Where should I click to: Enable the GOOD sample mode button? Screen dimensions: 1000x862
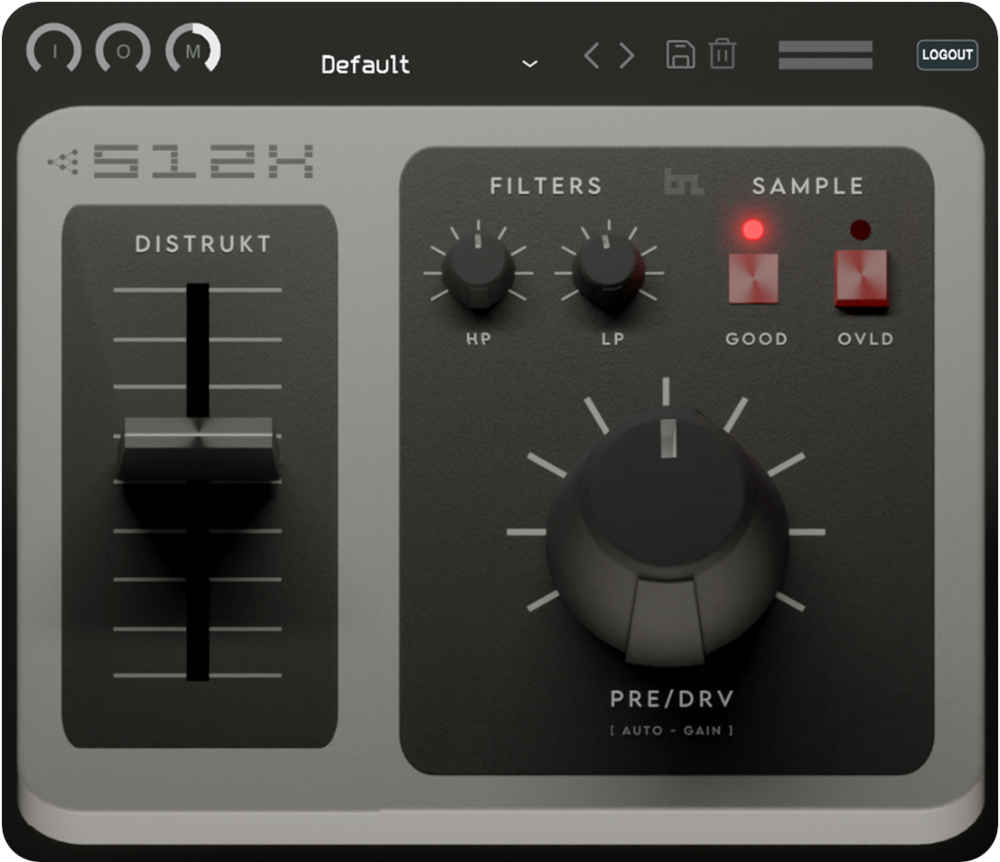click(x=753, y=277)
